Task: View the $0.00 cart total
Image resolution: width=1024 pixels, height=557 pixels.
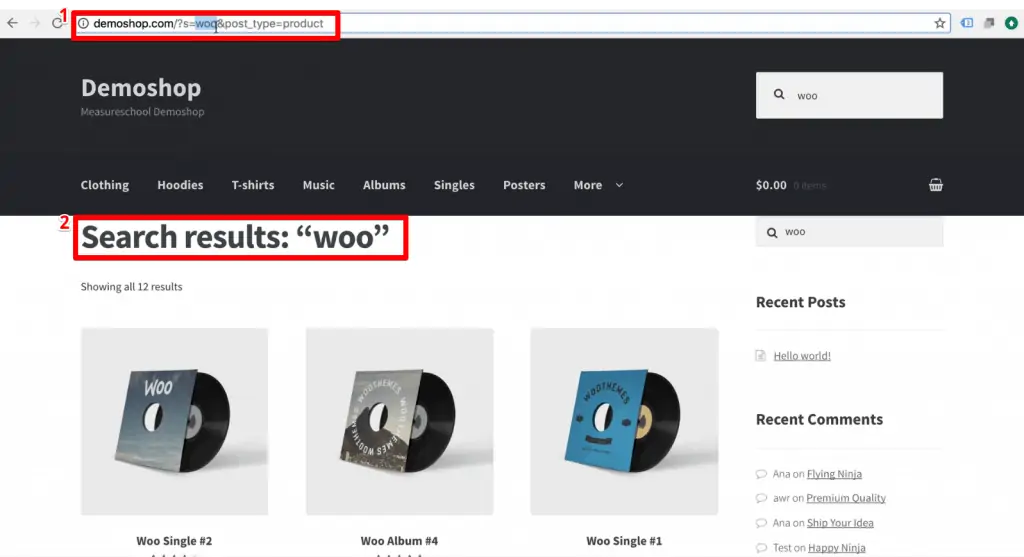Action: (771, 185)
